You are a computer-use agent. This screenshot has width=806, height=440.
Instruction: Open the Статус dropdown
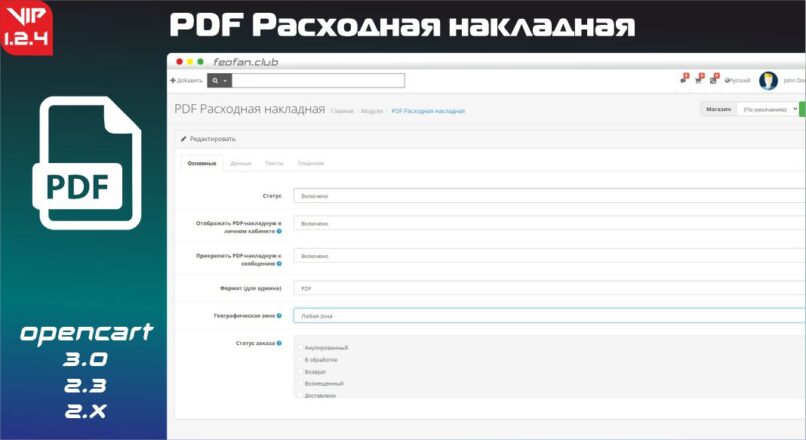[549, 196]
